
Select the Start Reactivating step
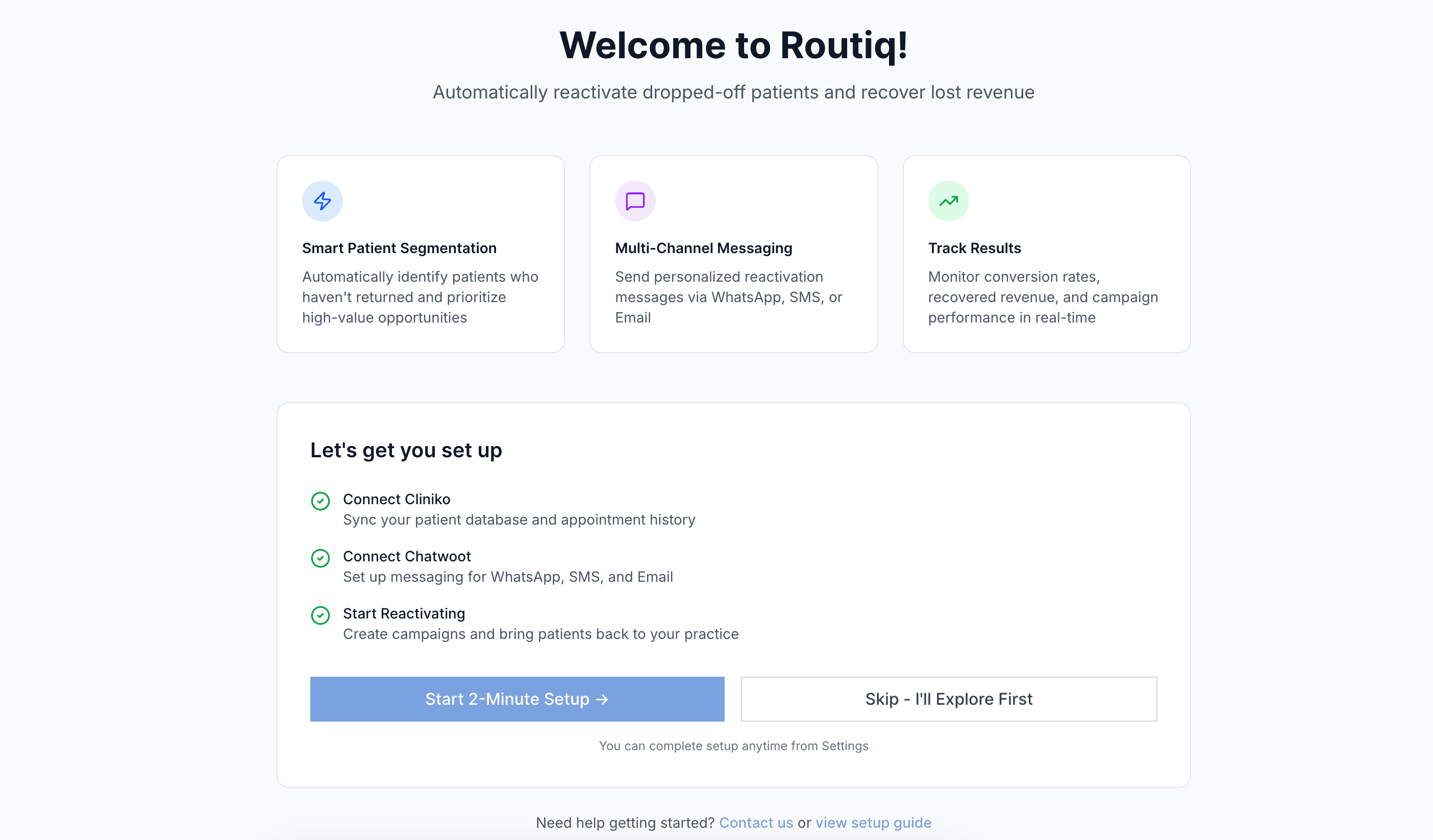click(x=404, y=613)
